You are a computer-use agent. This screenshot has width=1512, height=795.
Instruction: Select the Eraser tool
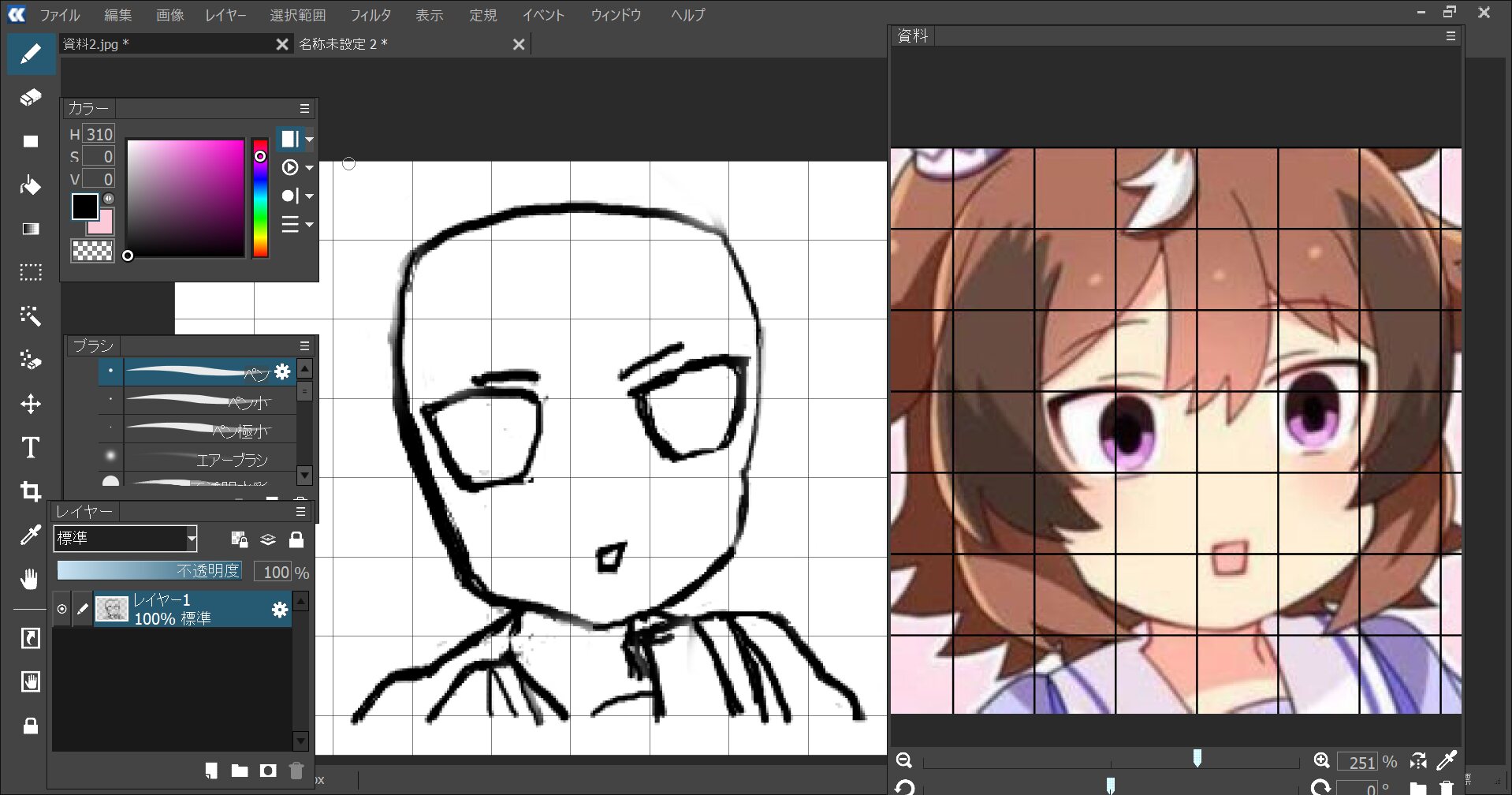point(30,98)
